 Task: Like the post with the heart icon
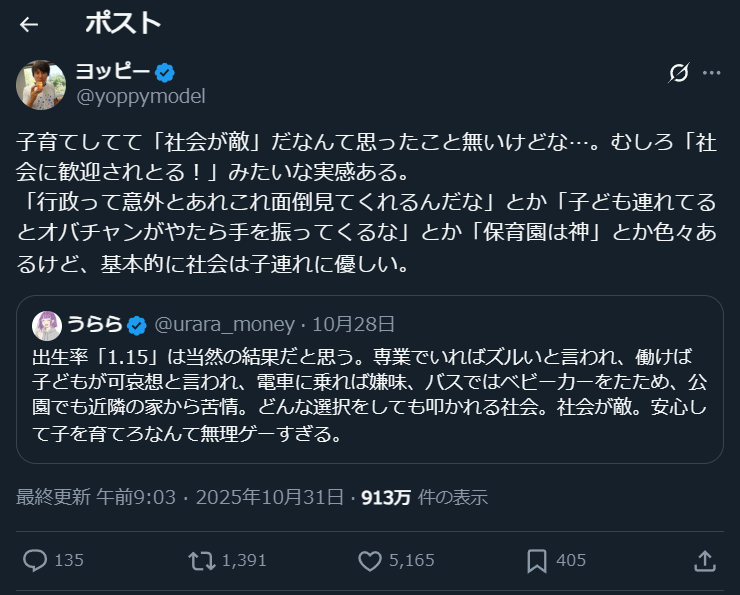pos(370,560)
